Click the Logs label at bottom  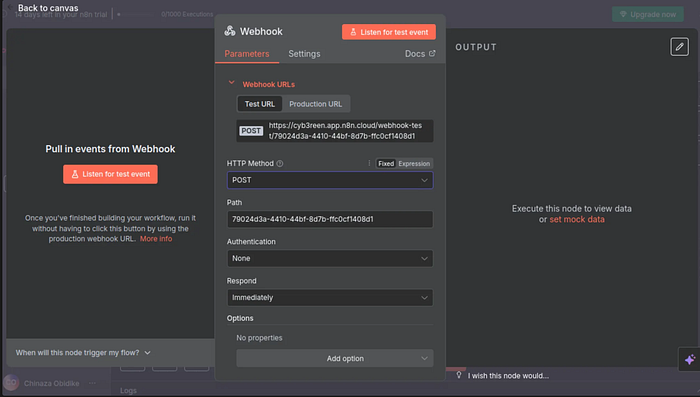tap(128, 390)
